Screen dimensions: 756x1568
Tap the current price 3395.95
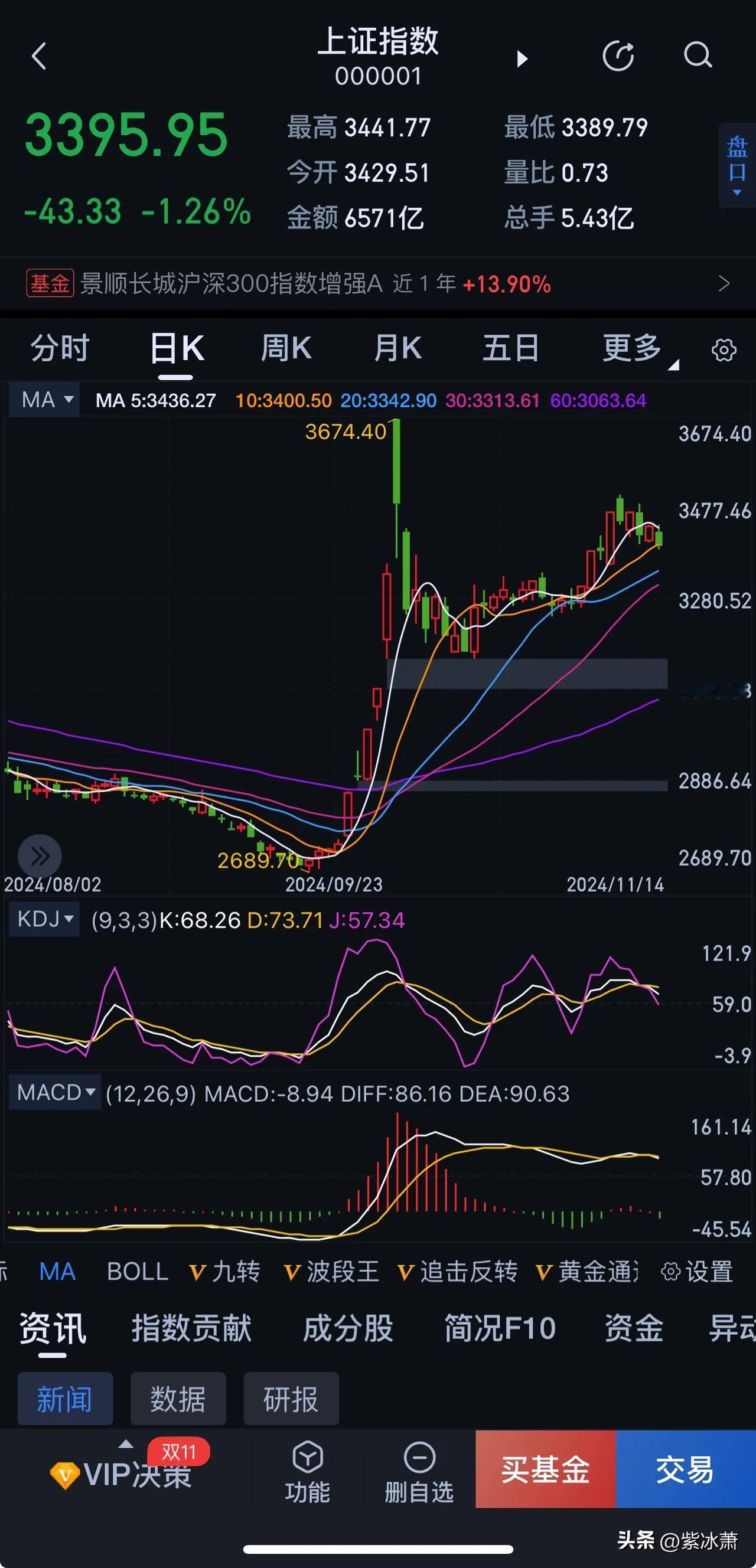126,135
